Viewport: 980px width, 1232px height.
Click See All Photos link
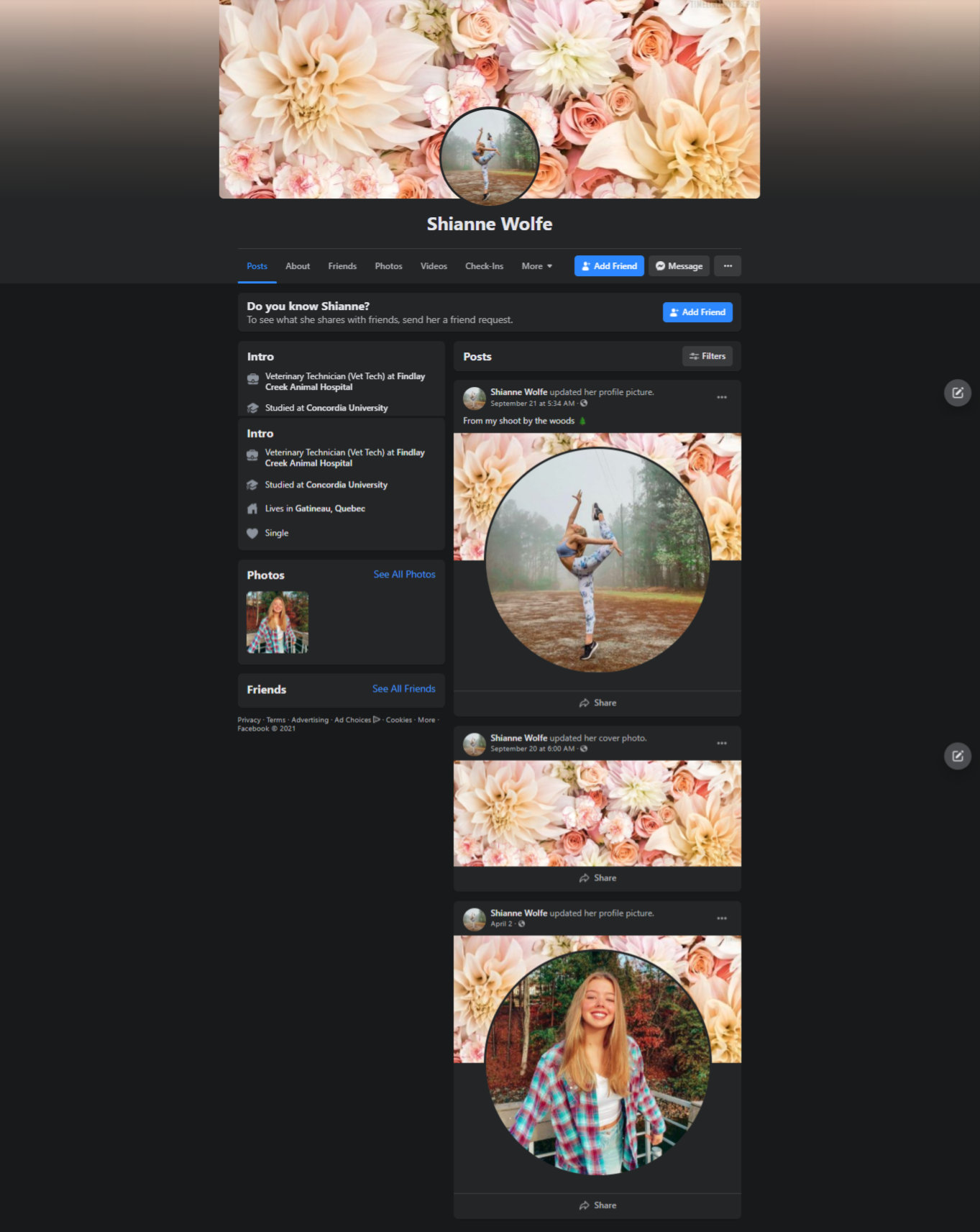404,574
